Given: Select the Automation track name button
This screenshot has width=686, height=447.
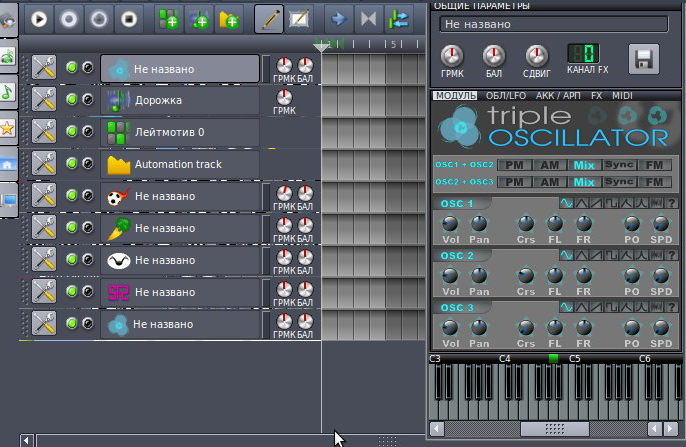Looking at the screenshot, I should 180,164.
